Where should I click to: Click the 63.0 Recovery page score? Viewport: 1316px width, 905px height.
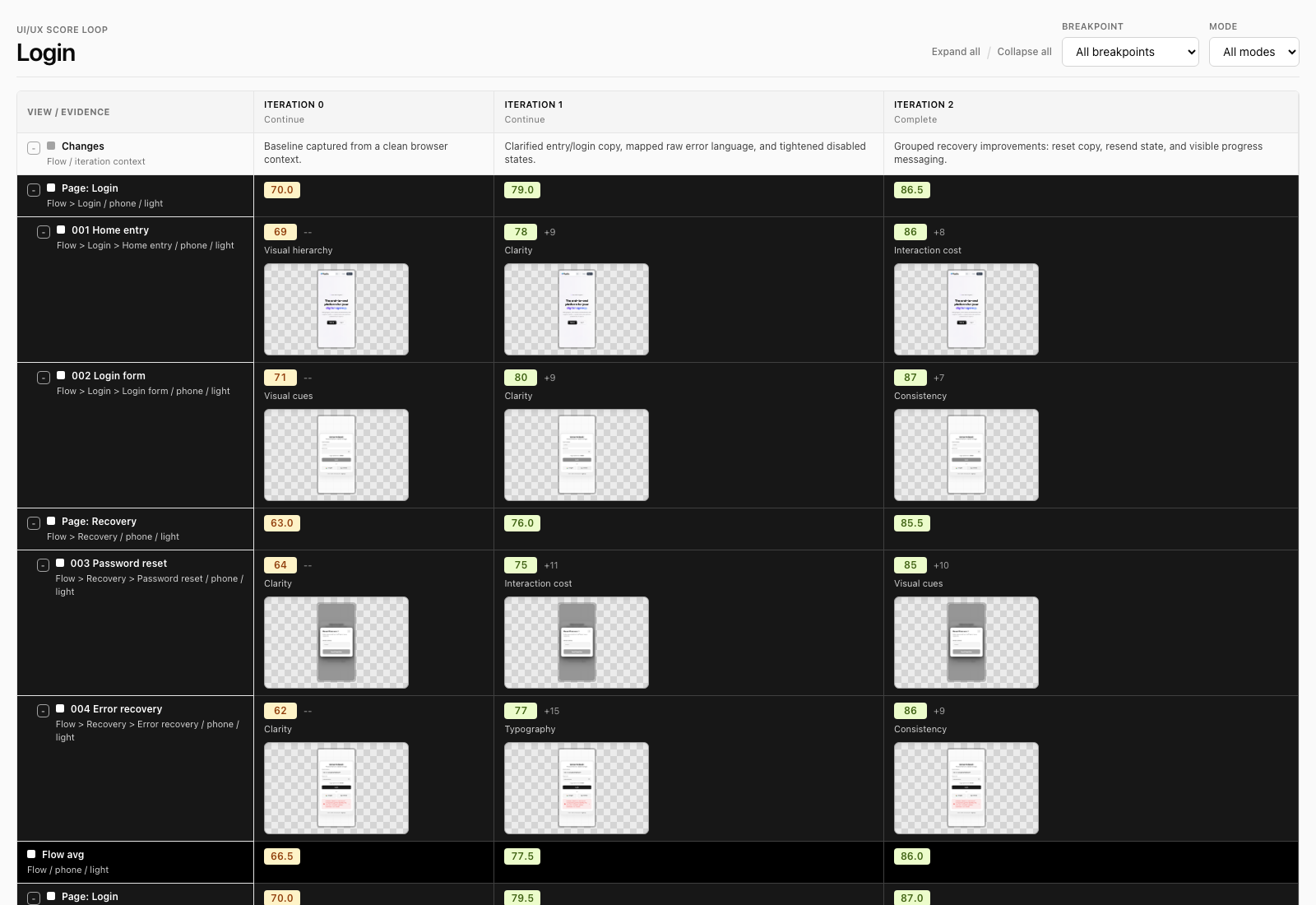[282, 523]
